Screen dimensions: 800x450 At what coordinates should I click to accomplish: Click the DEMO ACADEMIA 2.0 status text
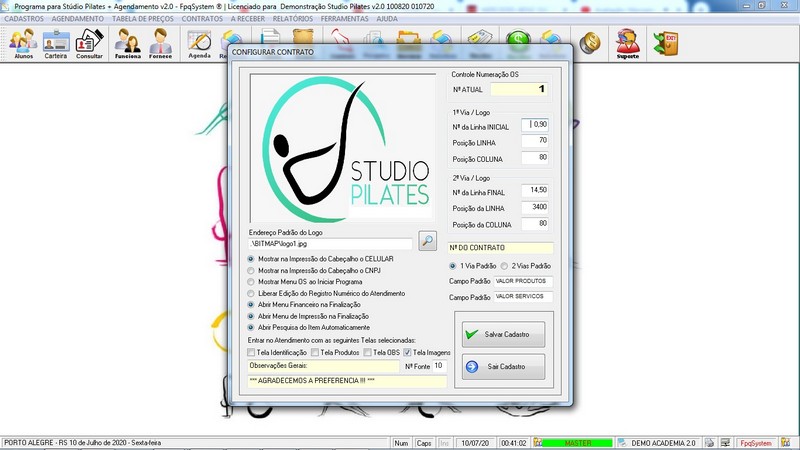pyautogui.click(x=663, y=443)
